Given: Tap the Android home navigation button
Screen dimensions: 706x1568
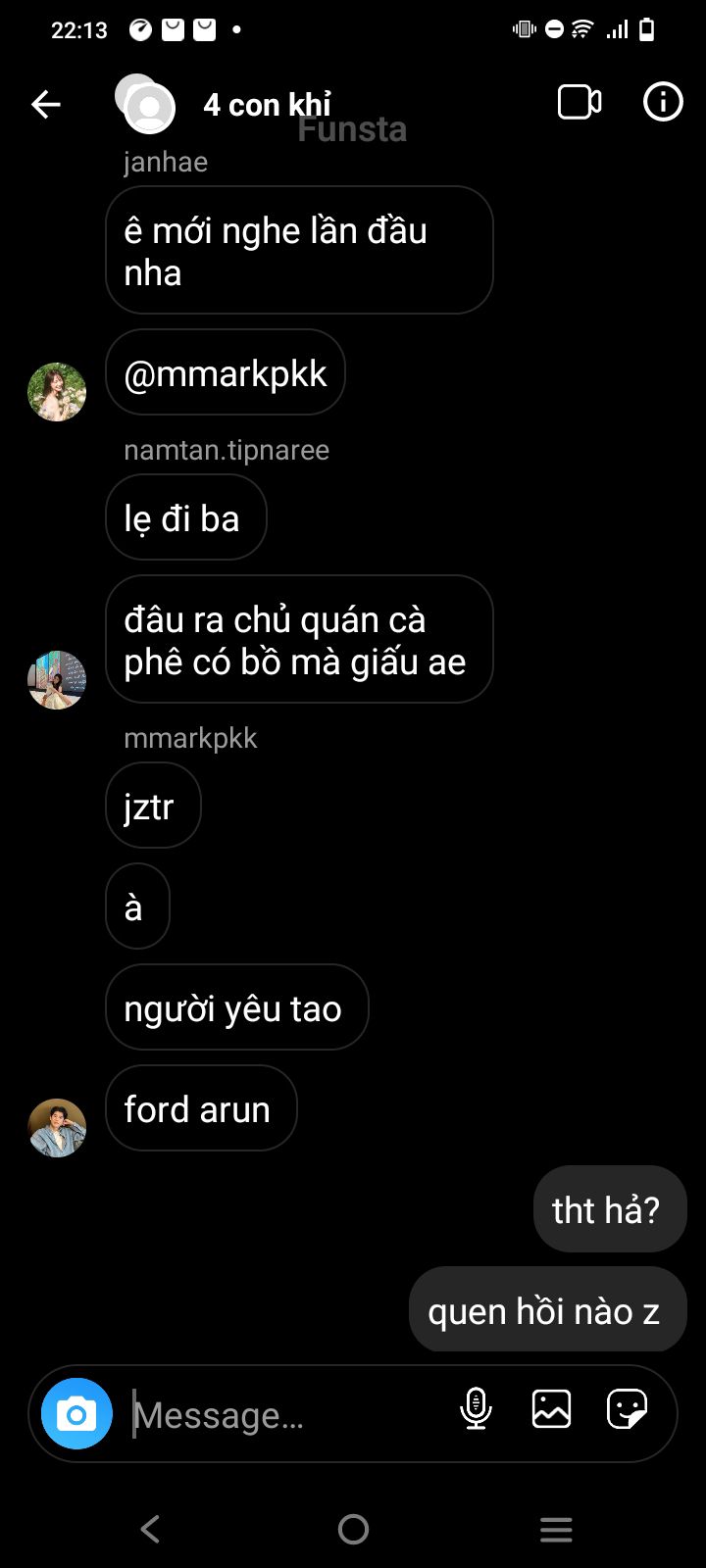Looking at the screenshot, I should (353, 1529).
